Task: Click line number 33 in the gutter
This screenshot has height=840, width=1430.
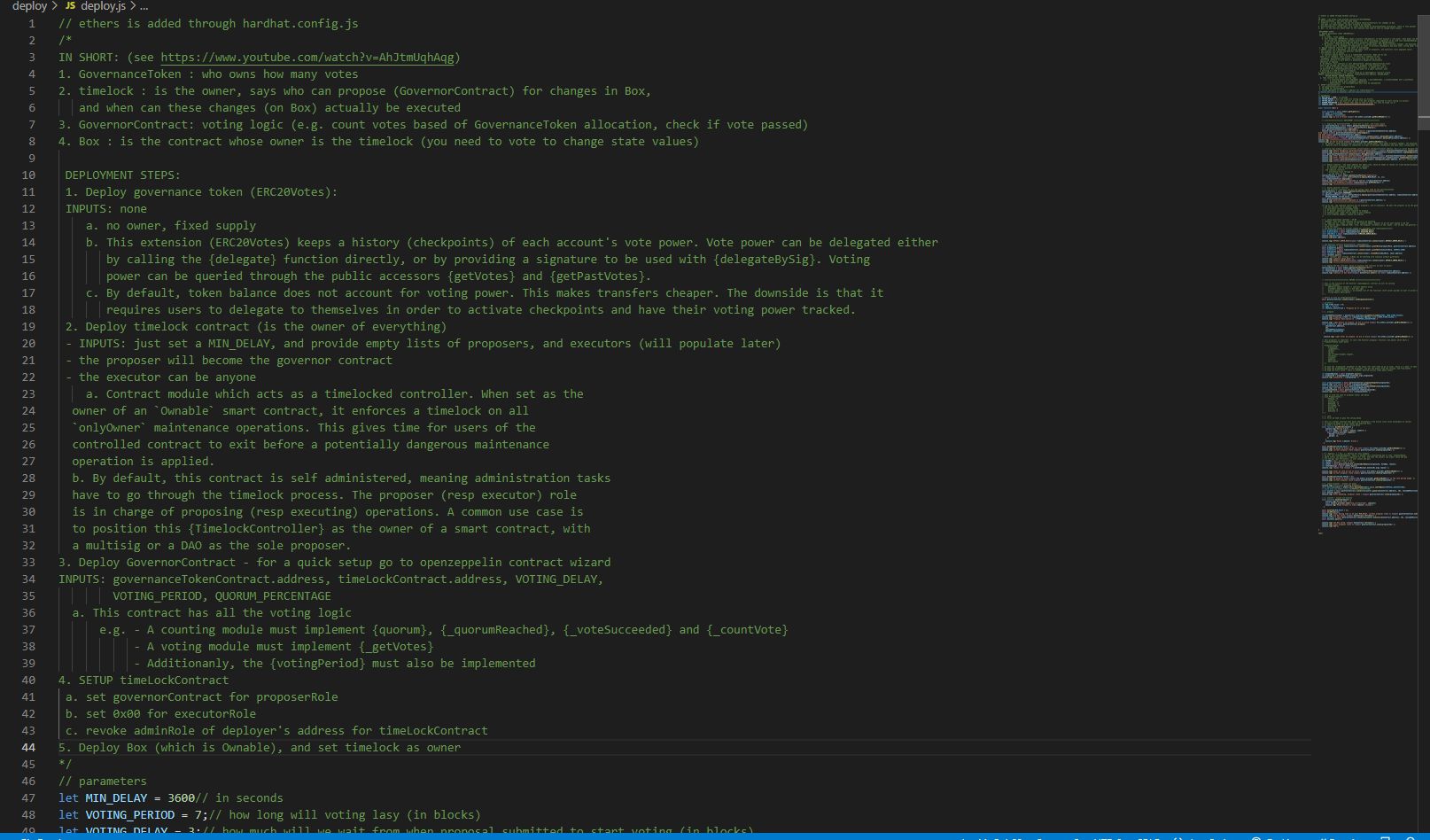Action: pos(28,562)
